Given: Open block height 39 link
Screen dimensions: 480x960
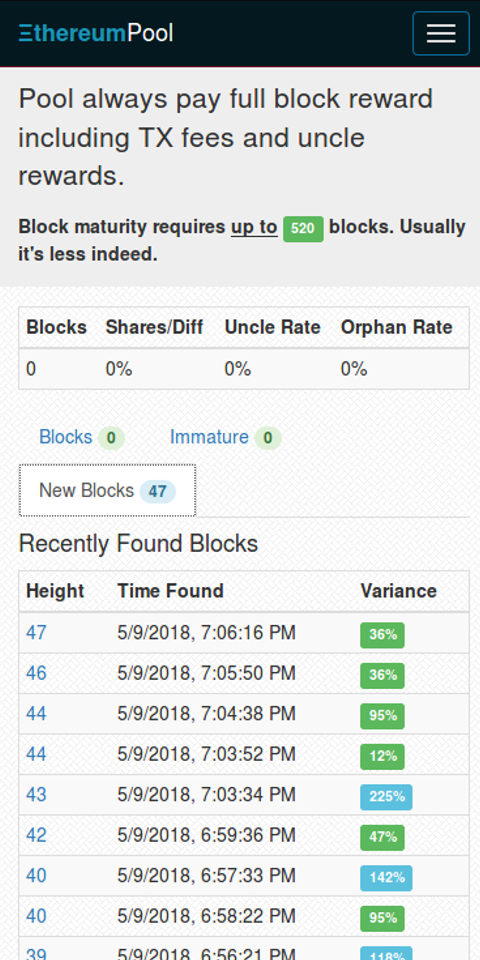Looking at the screenshot, I should pos(36,953).
